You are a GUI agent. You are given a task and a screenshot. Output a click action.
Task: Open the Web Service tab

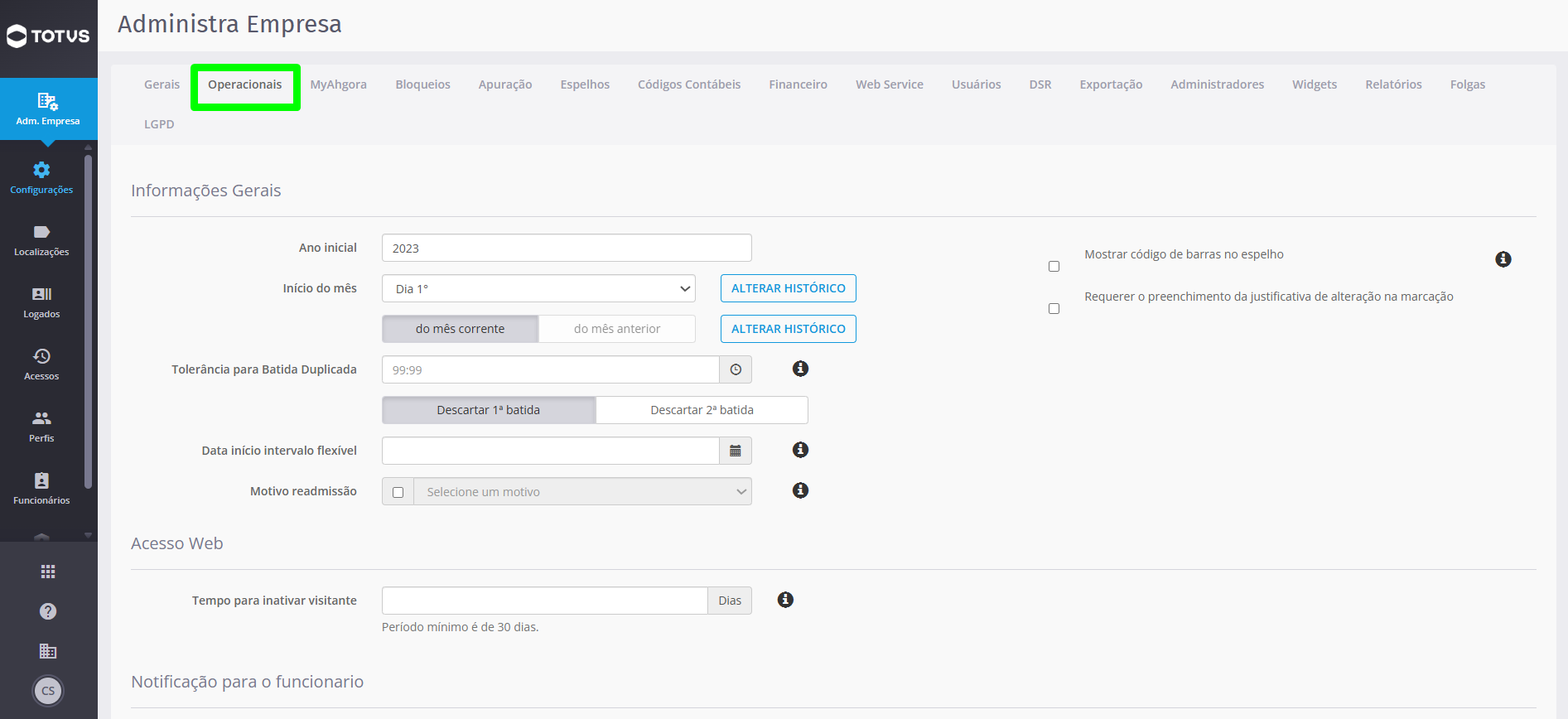[x=890, y=84]
